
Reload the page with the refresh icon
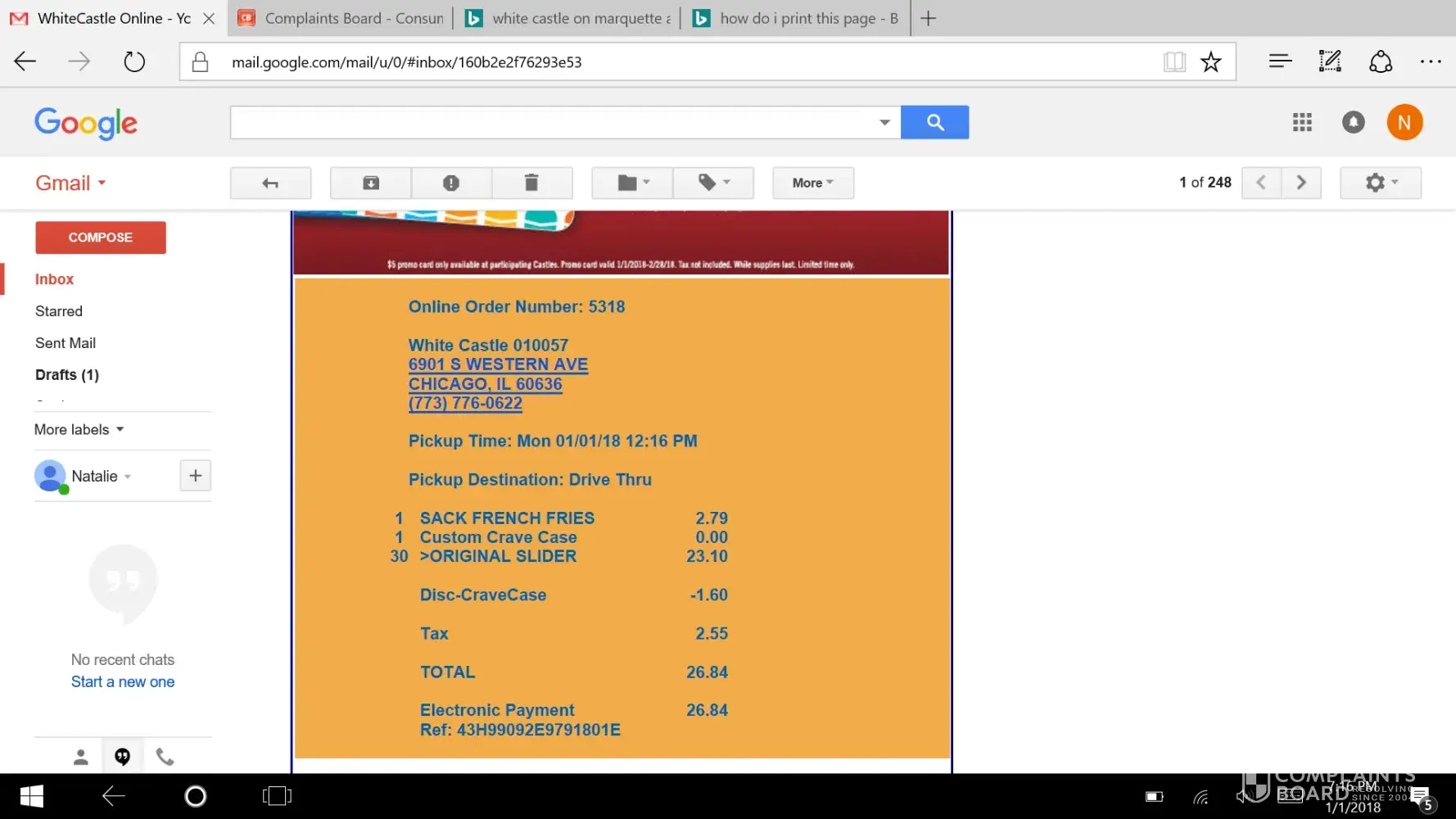(134, 61)
